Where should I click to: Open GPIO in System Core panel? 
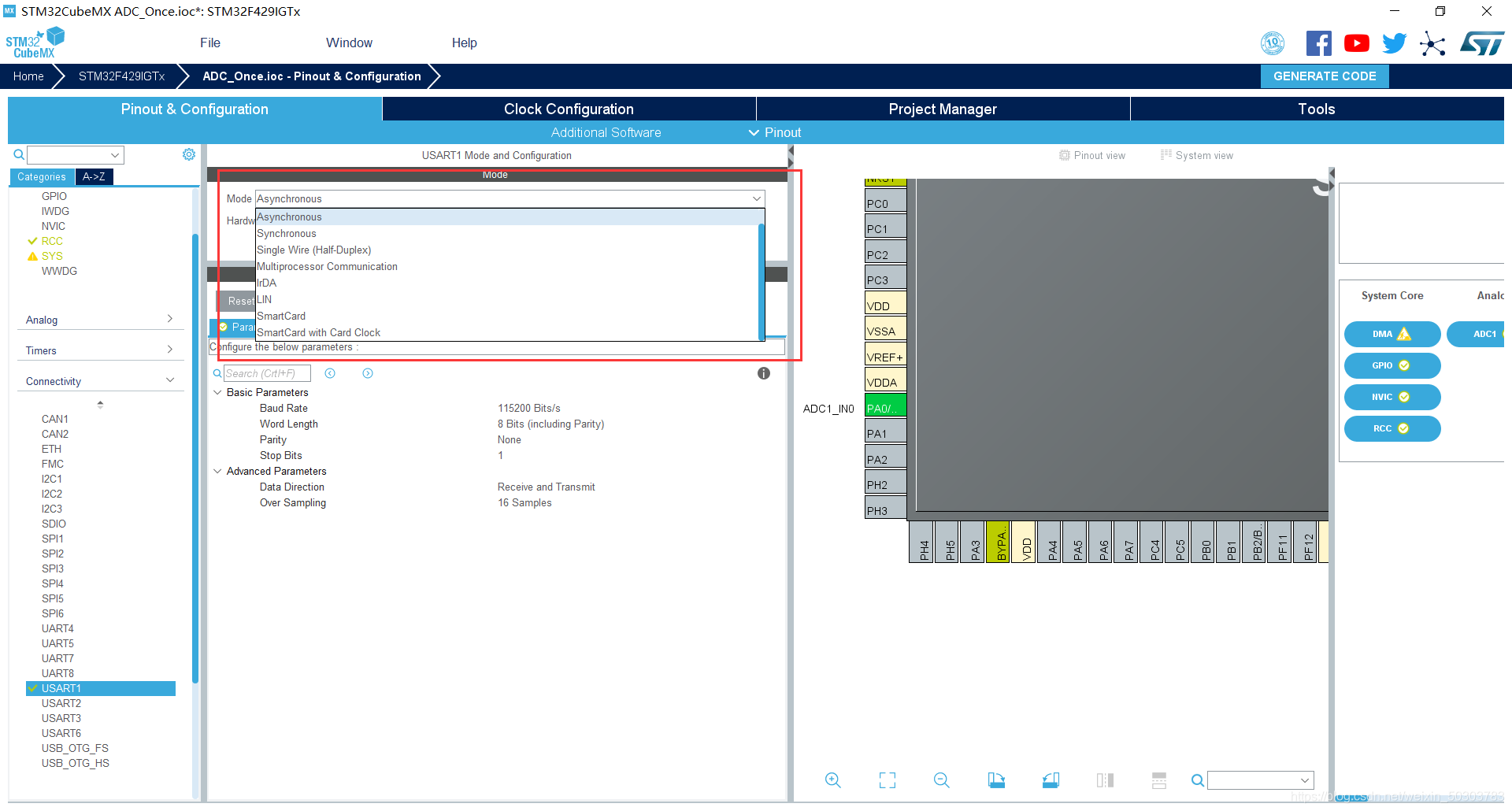[1392, 365]
